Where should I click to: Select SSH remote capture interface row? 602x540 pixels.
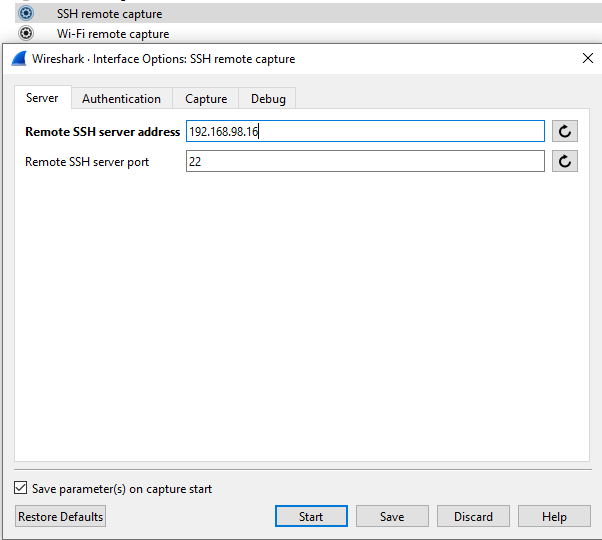coord(308,13)
